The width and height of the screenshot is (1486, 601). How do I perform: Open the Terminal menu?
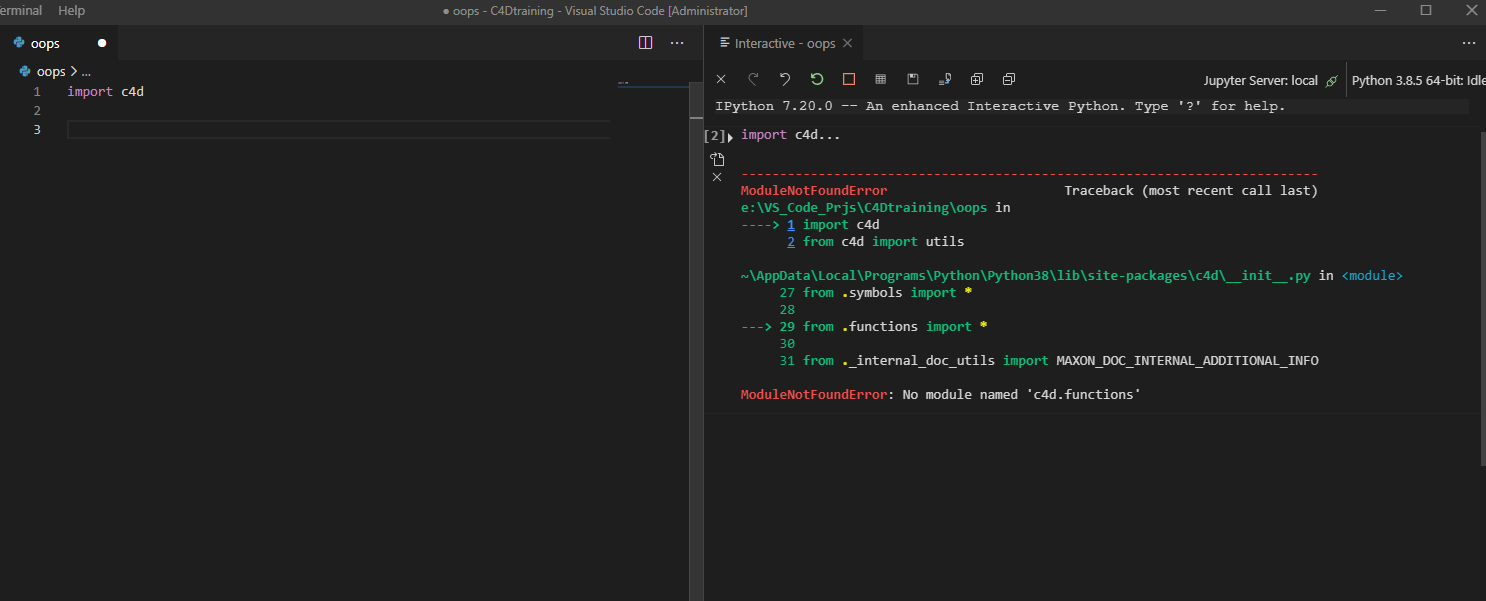20,10
